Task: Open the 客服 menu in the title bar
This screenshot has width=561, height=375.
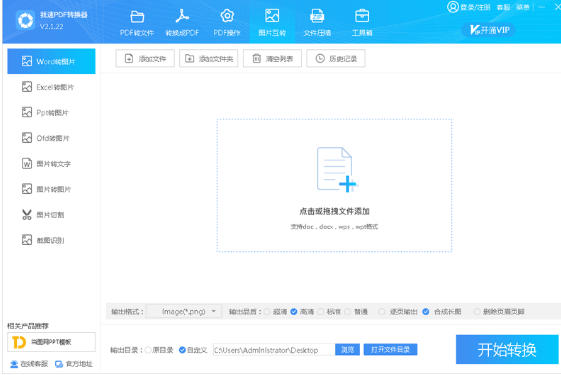Action: coord(503,7)
